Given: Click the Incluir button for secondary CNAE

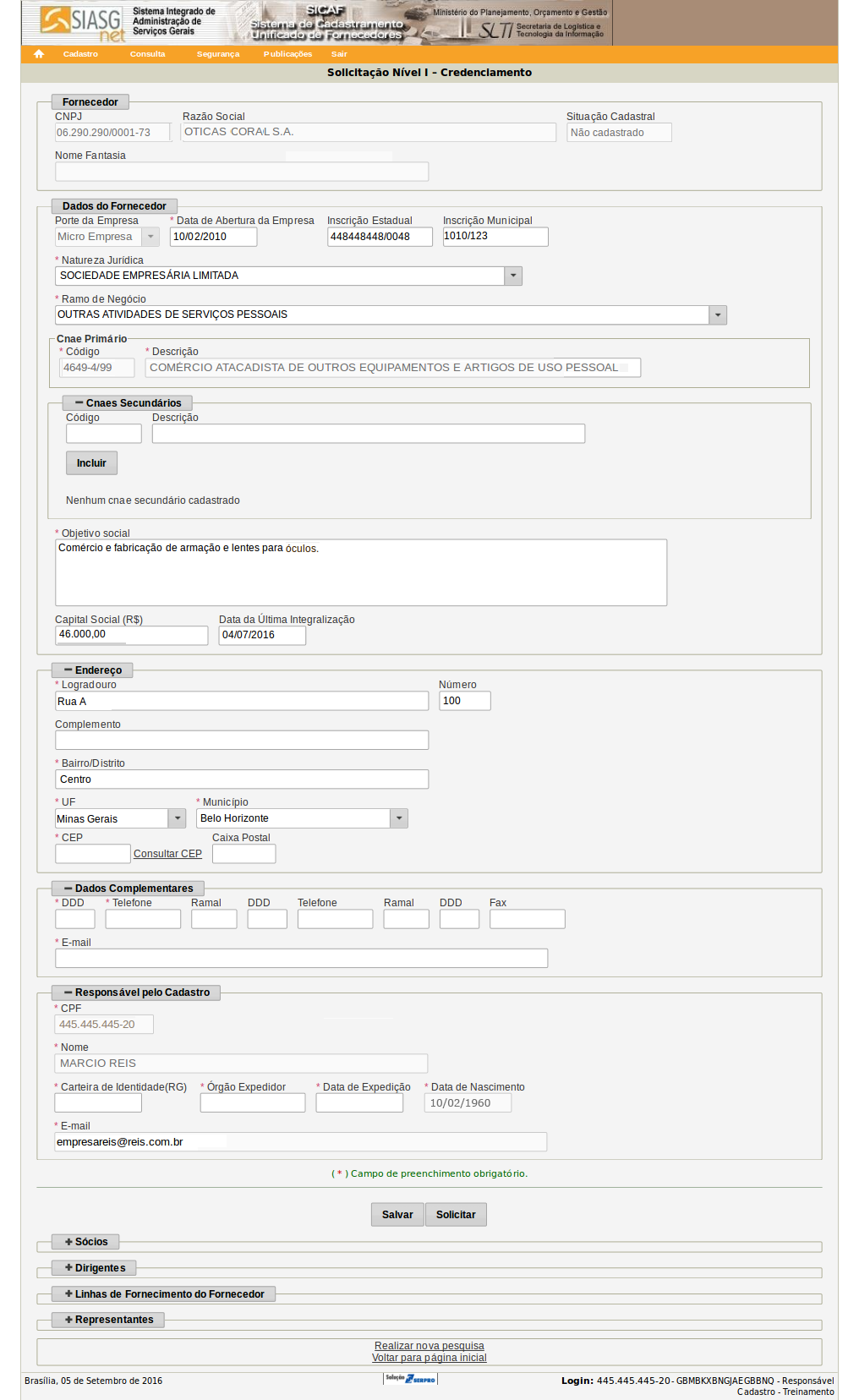Looking at the screenshot, I should pos(91,463).
